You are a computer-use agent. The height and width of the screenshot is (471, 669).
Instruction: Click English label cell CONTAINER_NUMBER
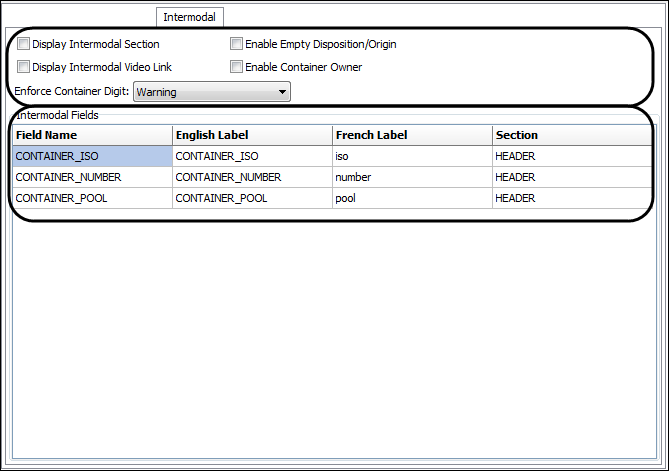pyautogui.click(x=253, y=177)
